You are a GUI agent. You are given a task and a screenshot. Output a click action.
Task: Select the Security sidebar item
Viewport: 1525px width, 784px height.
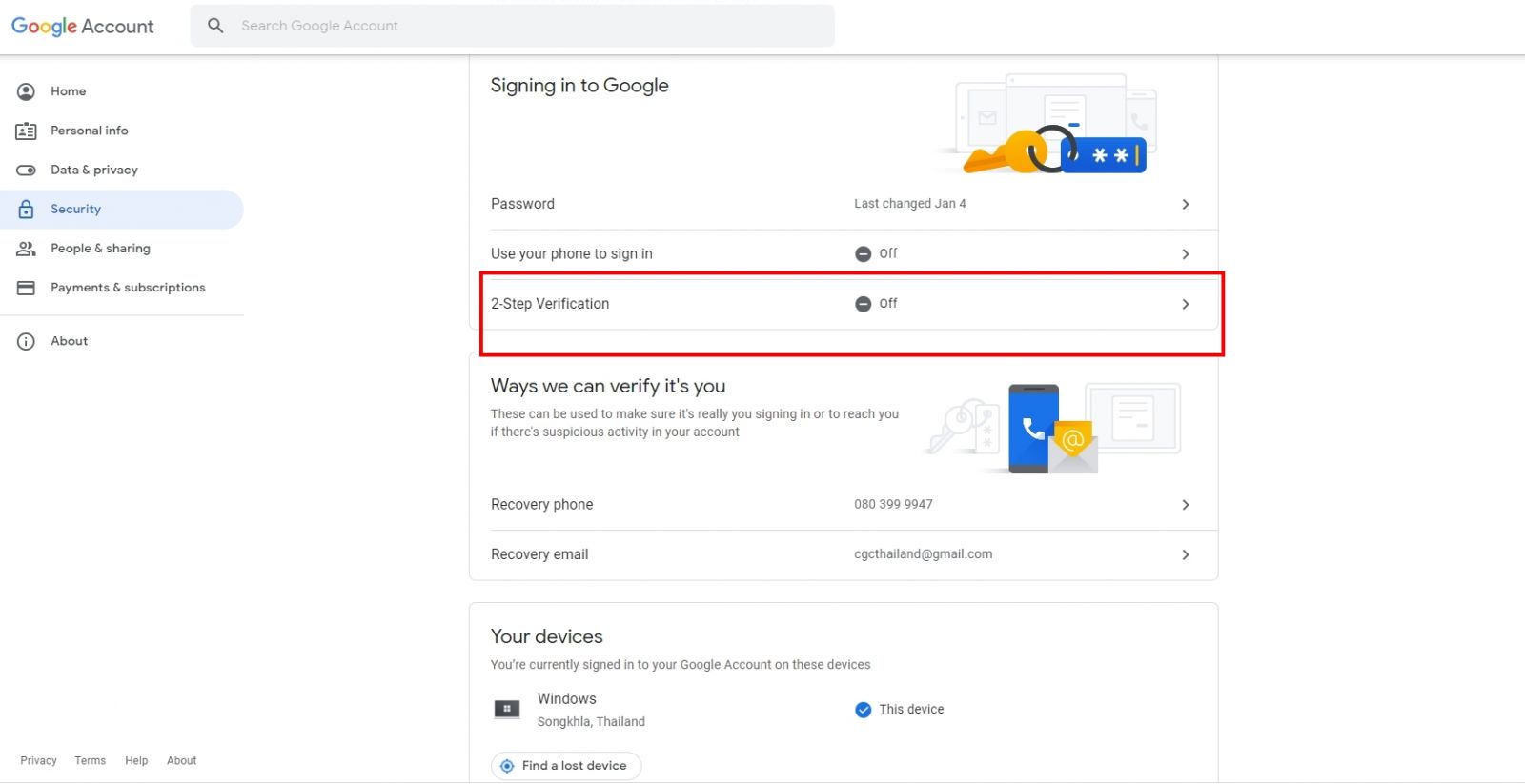(122, 209)
